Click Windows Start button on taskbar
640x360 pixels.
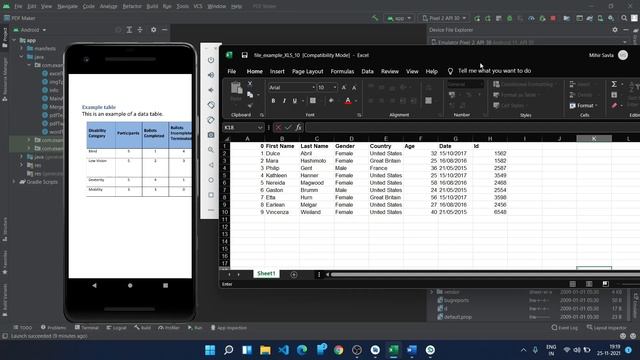(210, 350)
